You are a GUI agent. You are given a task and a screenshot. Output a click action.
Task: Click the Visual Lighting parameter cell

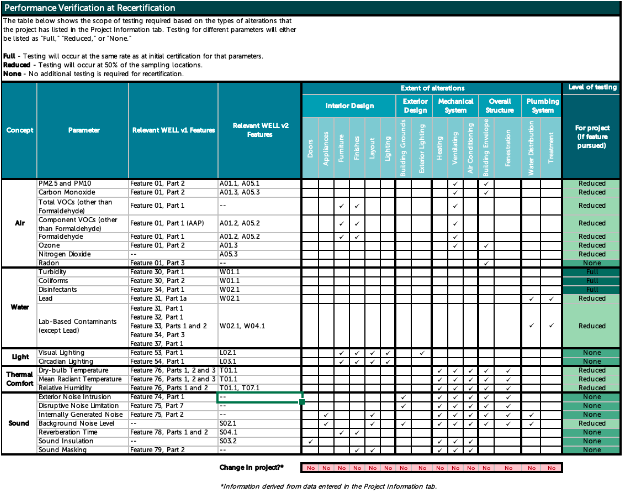click(x=83, y=353)
